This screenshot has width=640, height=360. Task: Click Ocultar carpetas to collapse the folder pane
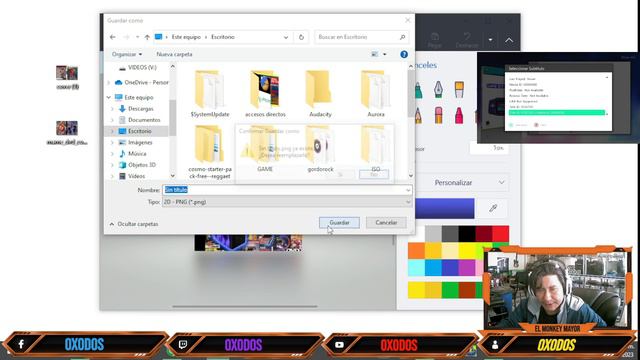pos(134,224)
